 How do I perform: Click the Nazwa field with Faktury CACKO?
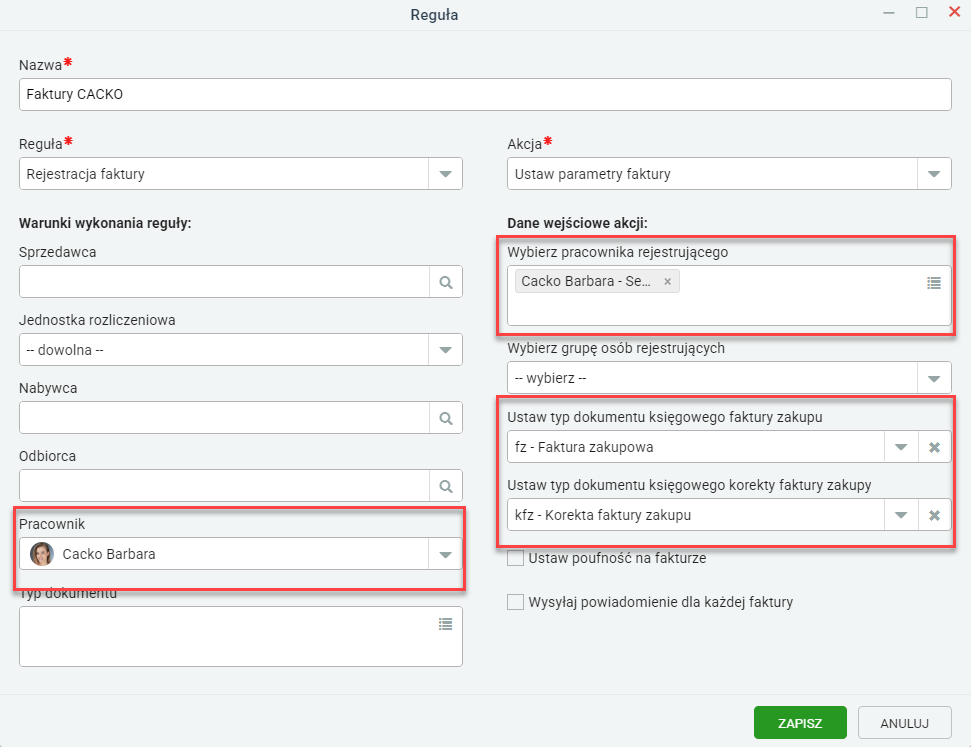[486, 94]
